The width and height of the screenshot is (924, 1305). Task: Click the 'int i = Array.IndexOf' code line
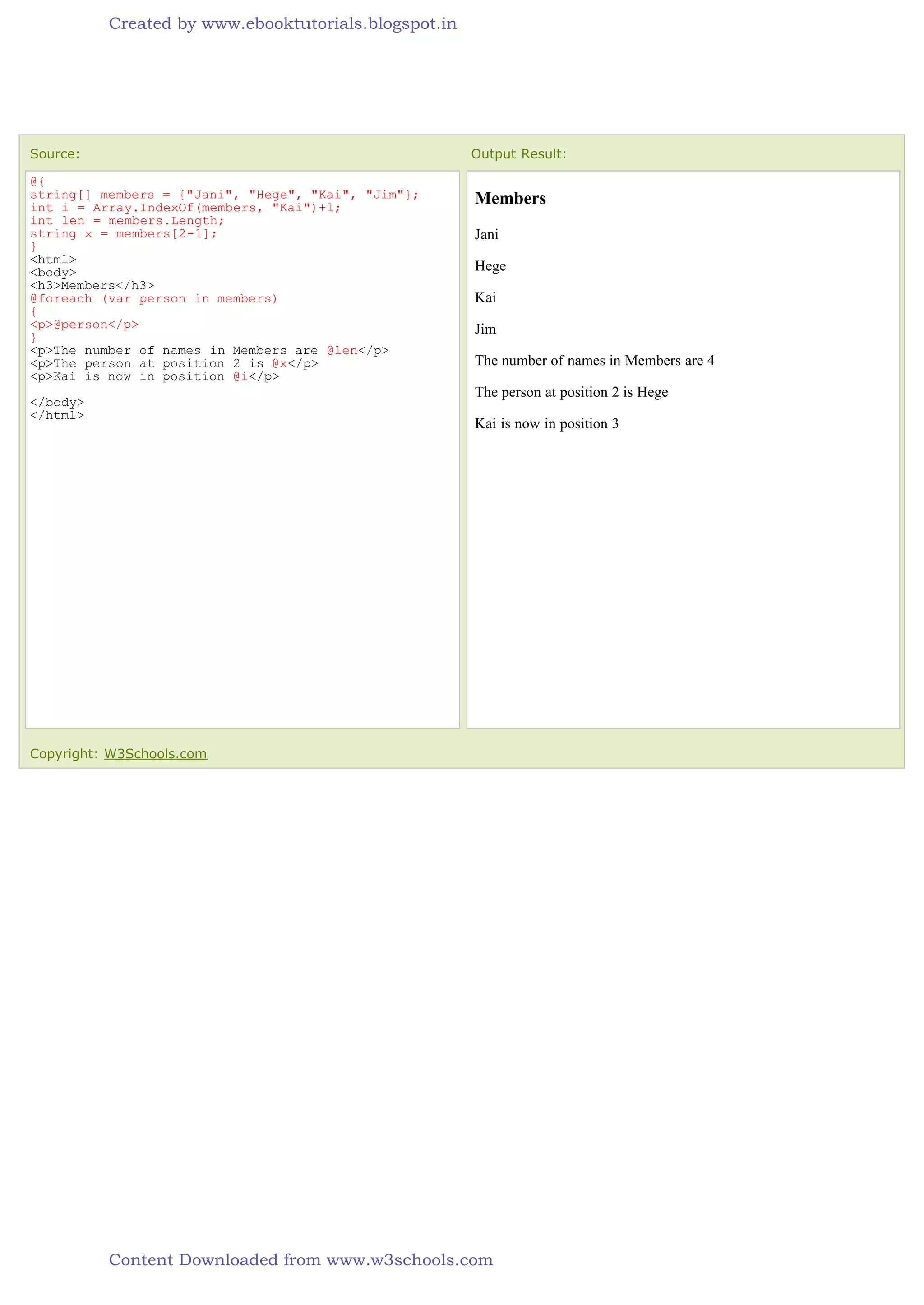click(x=185, y=208)
